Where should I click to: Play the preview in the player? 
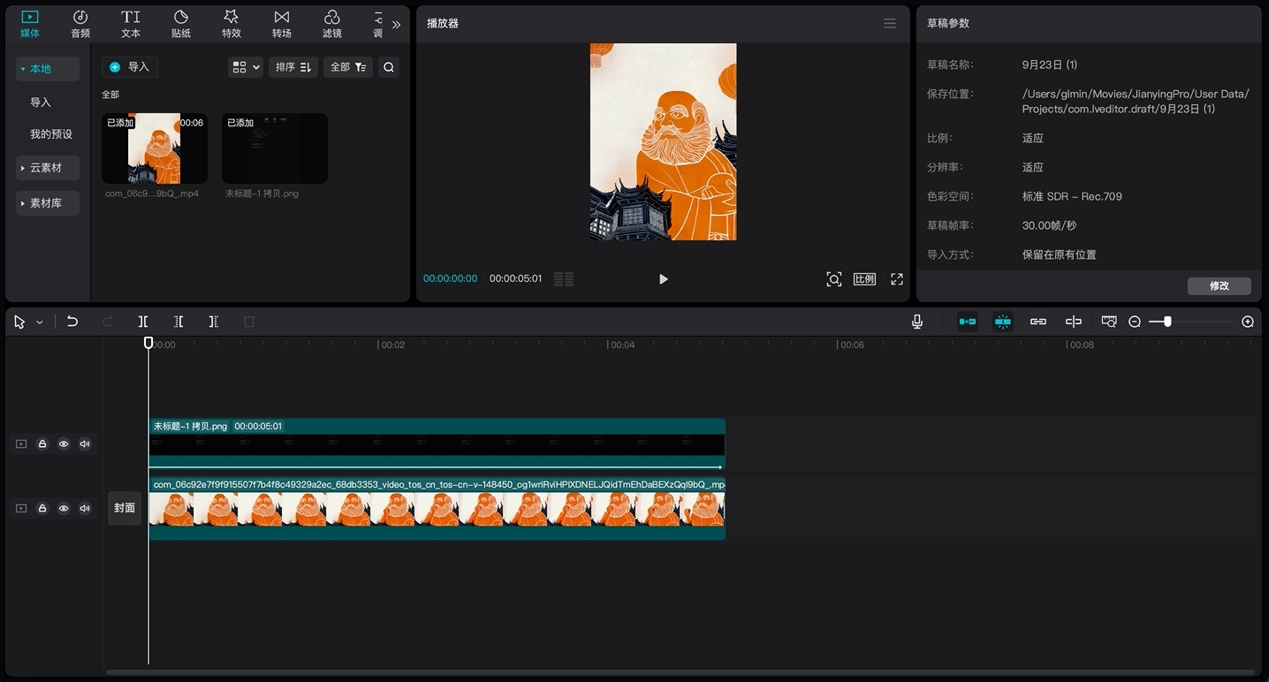(663, 279)
